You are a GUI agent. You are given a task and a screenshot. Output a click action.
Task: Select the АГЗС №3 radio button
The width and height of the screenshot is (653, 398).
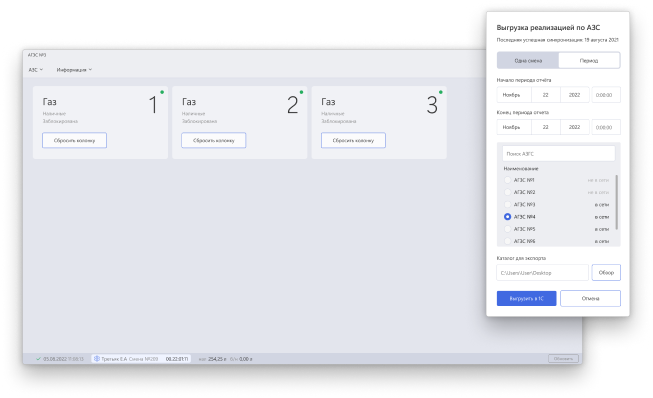507,204
